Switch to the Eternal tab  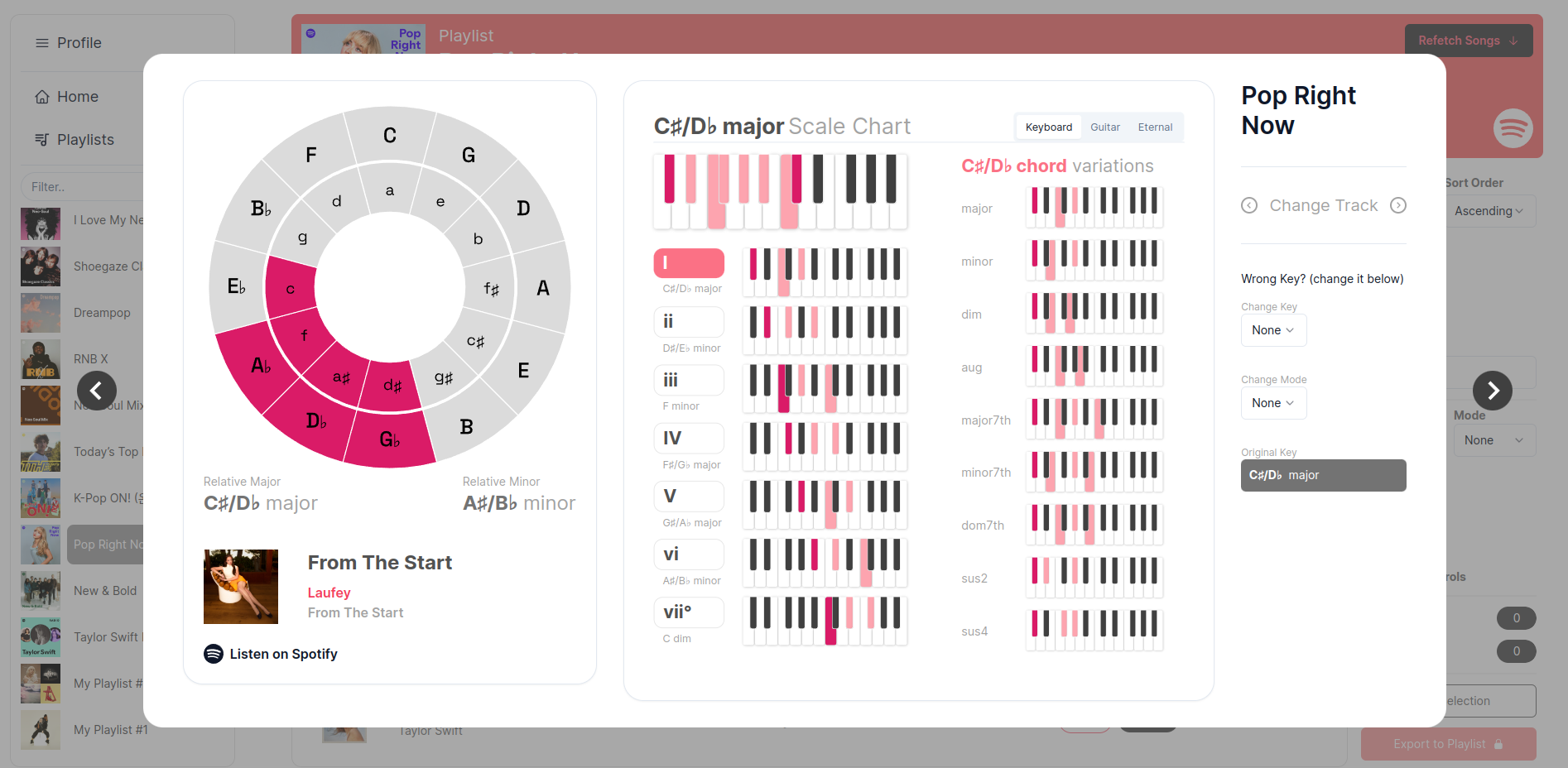pyautogui.click(x=1155, y=127)
